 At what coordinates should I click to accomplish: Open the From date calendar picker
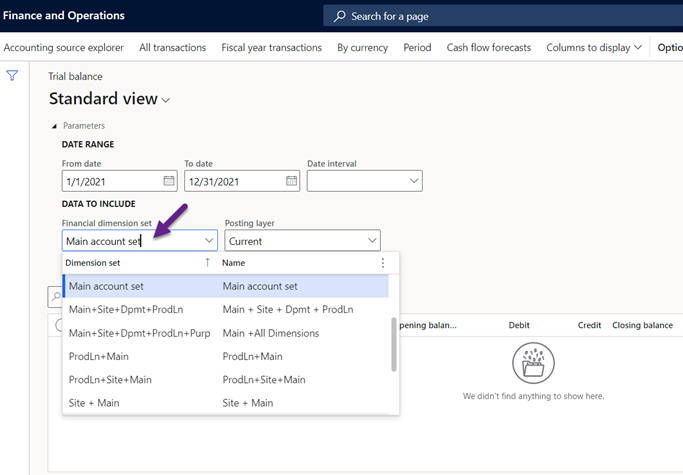click(169, 181)
